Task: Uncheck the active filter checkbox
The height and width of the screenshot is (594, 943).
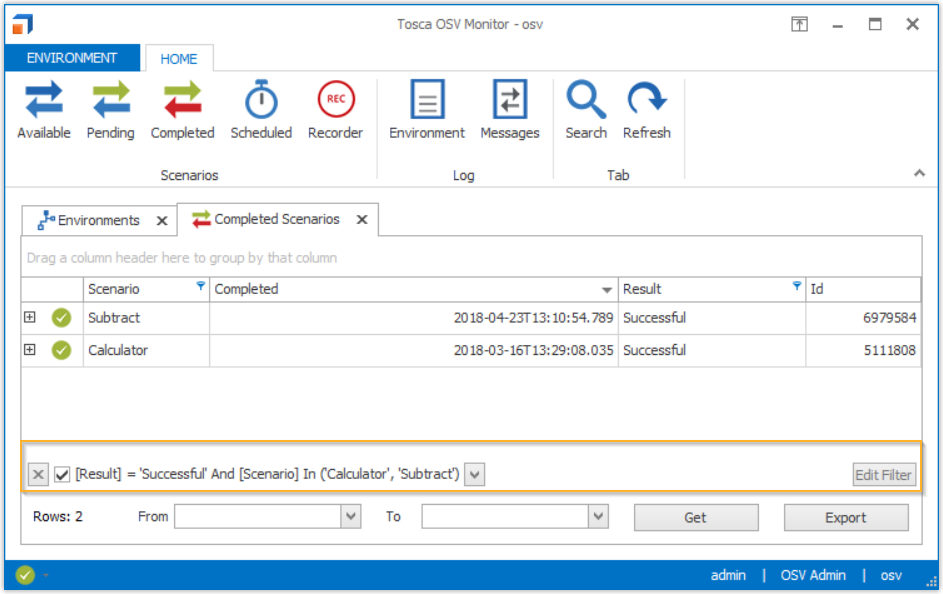Action: tap(62, 474)
